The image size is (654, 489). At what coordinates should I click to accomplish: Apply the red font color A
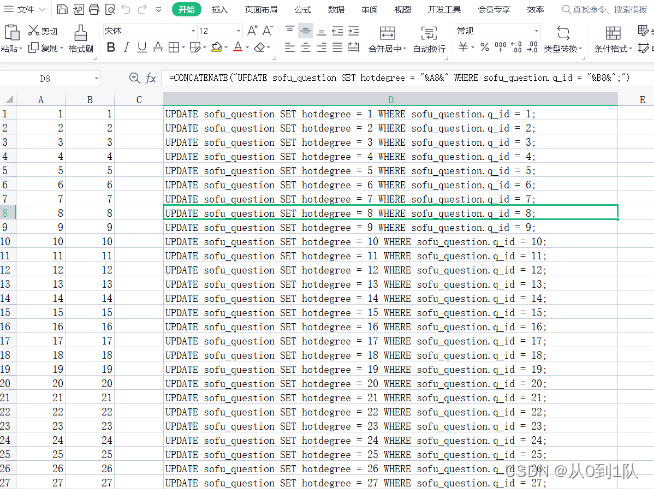[238, 47]
